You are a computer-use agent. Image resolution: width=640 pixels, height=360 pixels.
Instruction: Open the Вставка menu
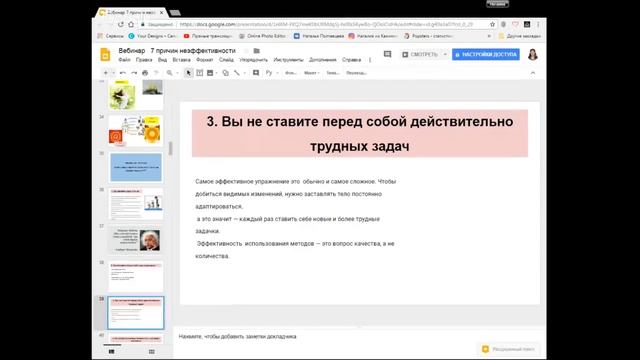coord(181,60)
